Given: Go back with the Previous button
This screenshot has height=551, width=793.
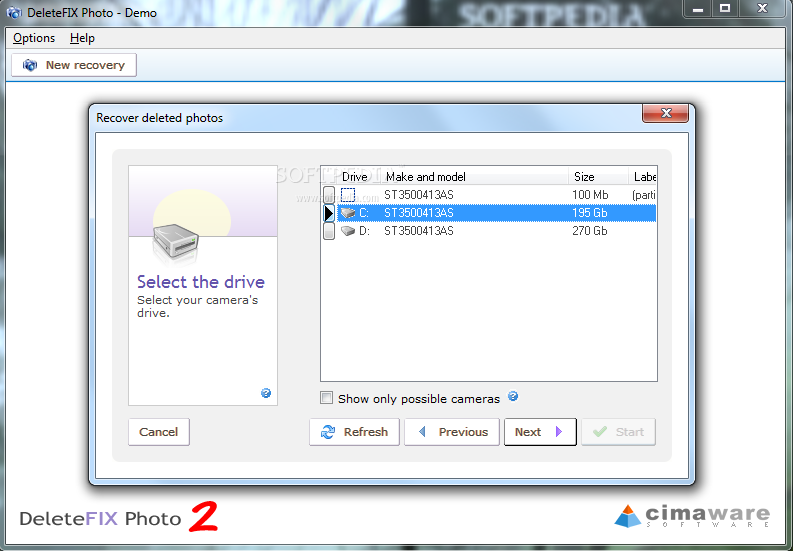Looking at the screenshot, I should click(x=452, y=432).
